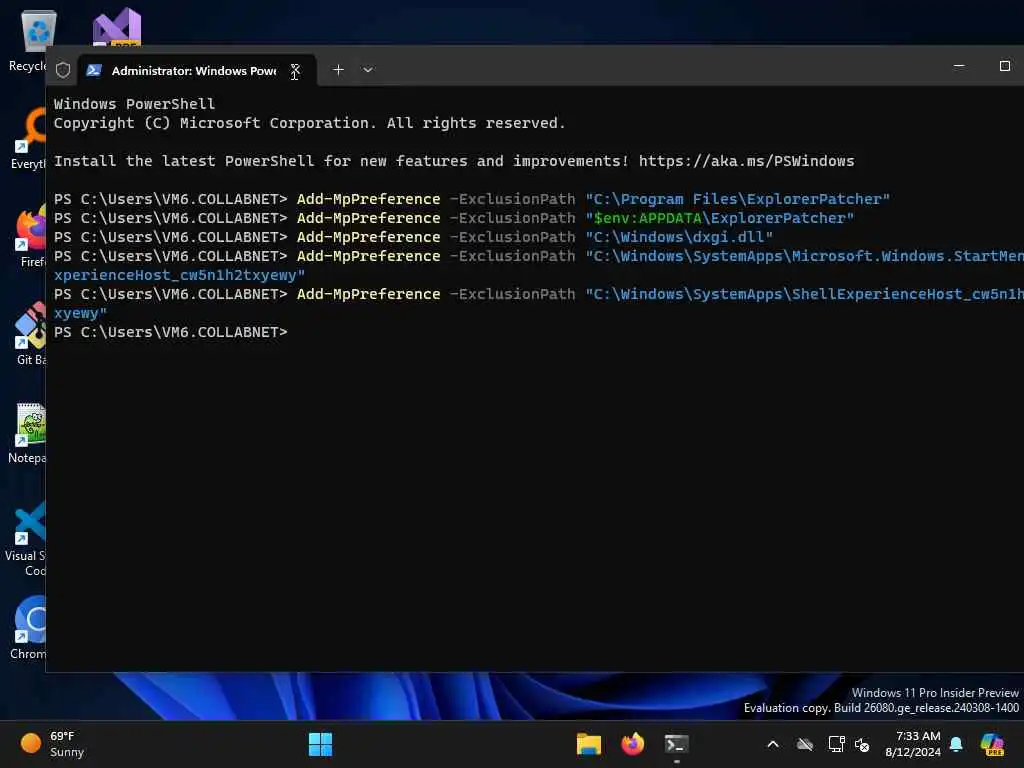Open File Explorer from the taskbar
The width and height of the screenshot is (1024, 768).
click(x=588, y=744)
